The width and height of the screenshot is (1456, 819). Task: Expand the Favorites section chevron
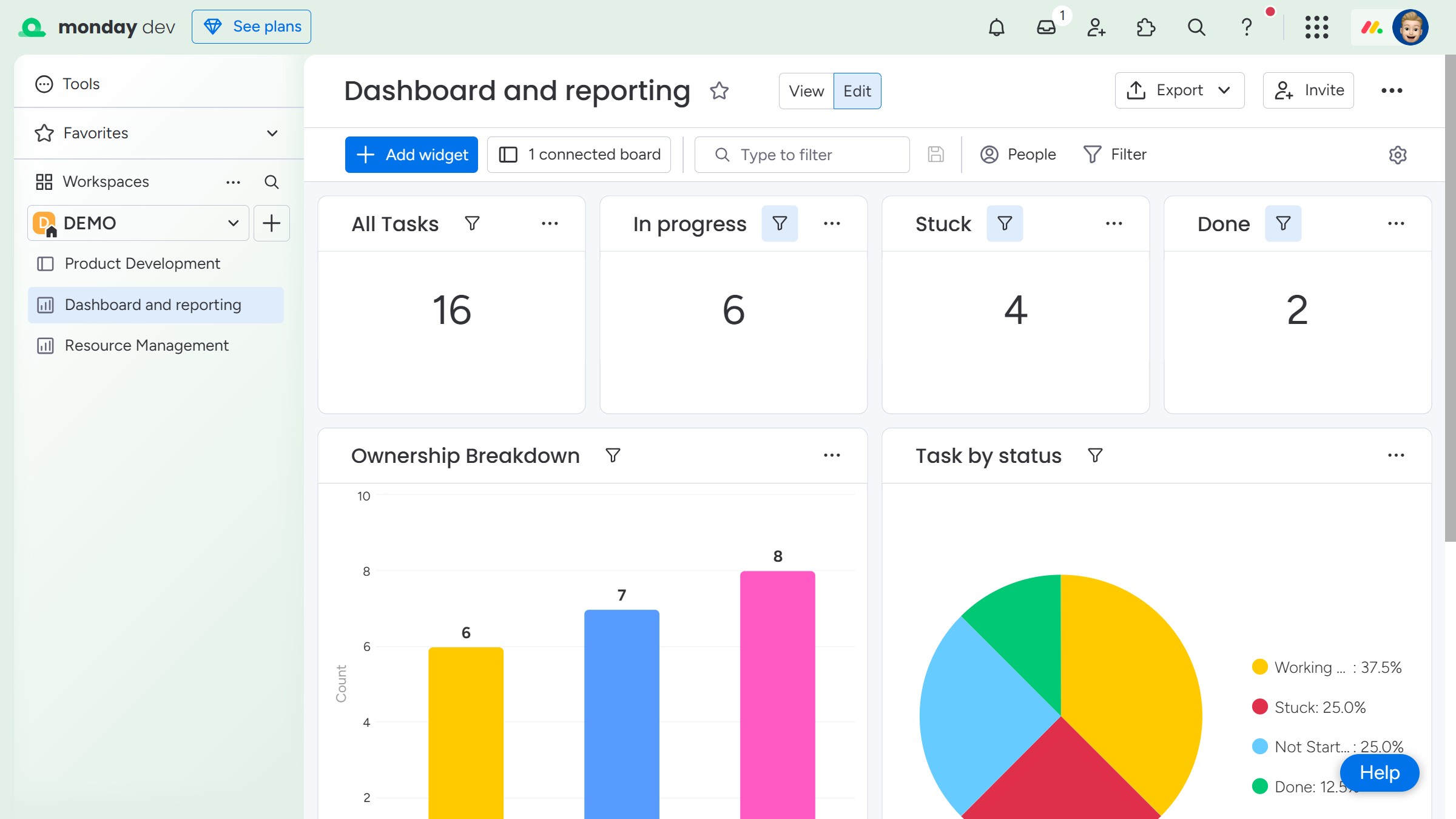point(272,133)
